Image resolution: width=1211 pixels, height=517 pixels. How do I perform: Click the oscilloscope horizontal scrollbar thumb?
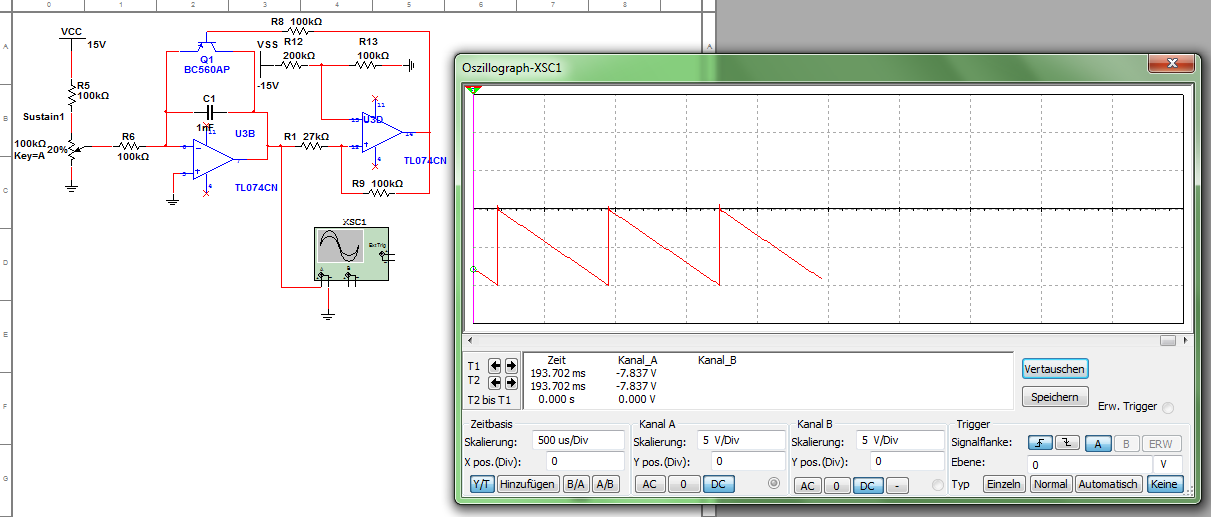click(1167, 340)
